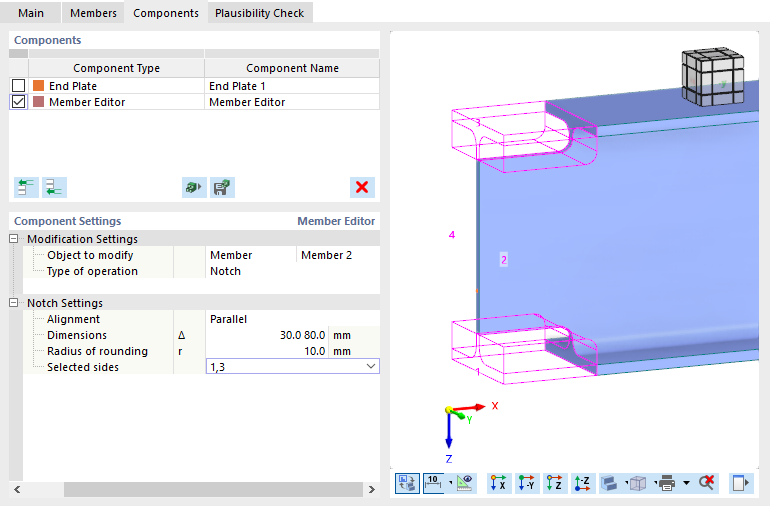Uncheck the Member Editor component checkbox
770x506 pixels.
pyautogui.click(x=19, y=102)
